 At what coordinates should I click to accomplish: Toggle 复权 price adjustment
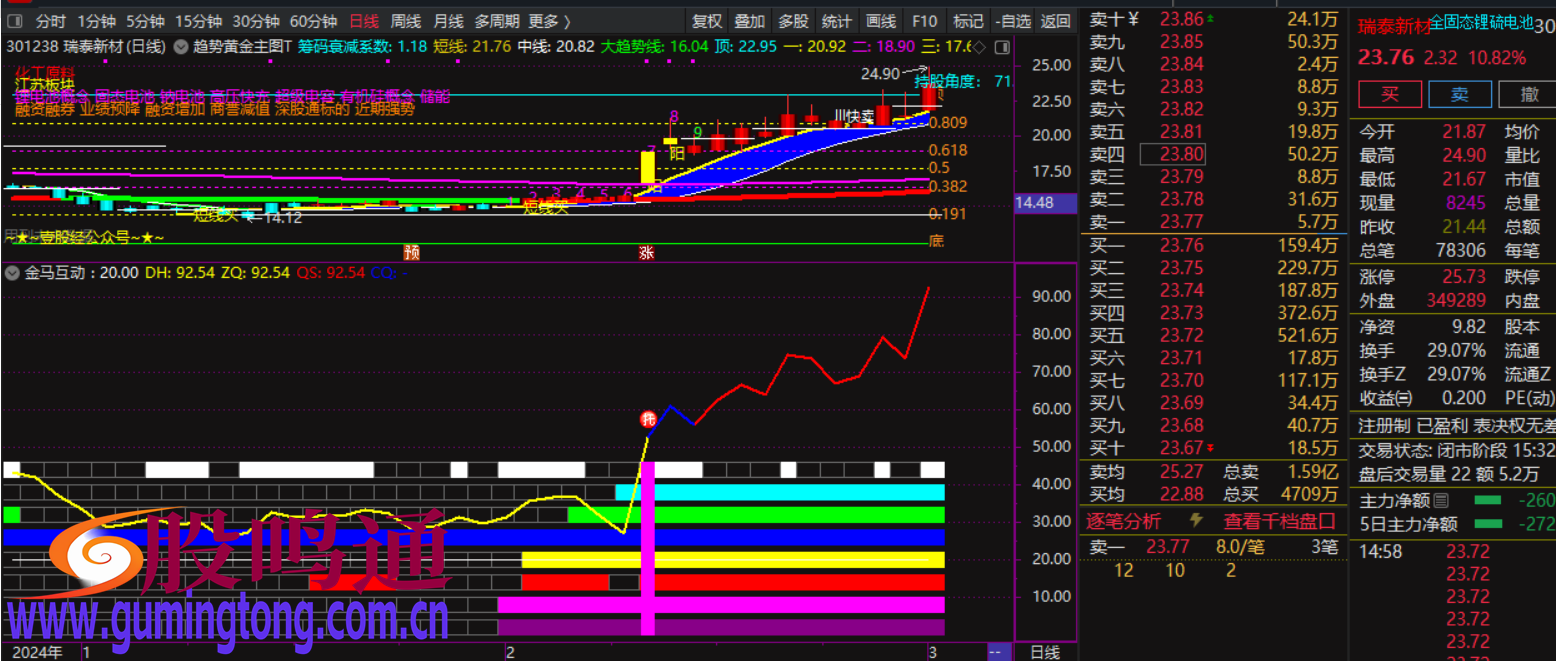(x=707, y=21)
